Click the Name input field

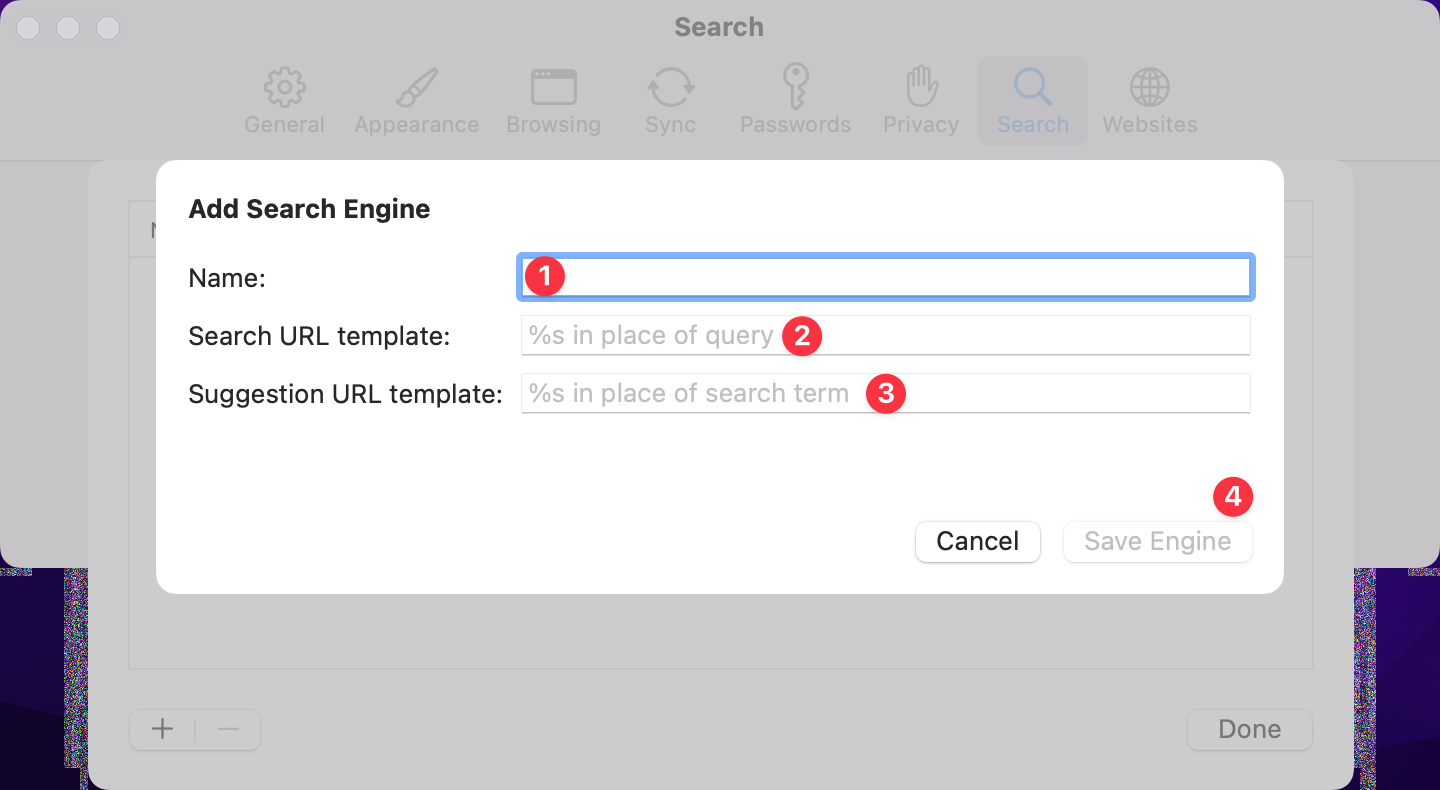click(x=885, y=277)
